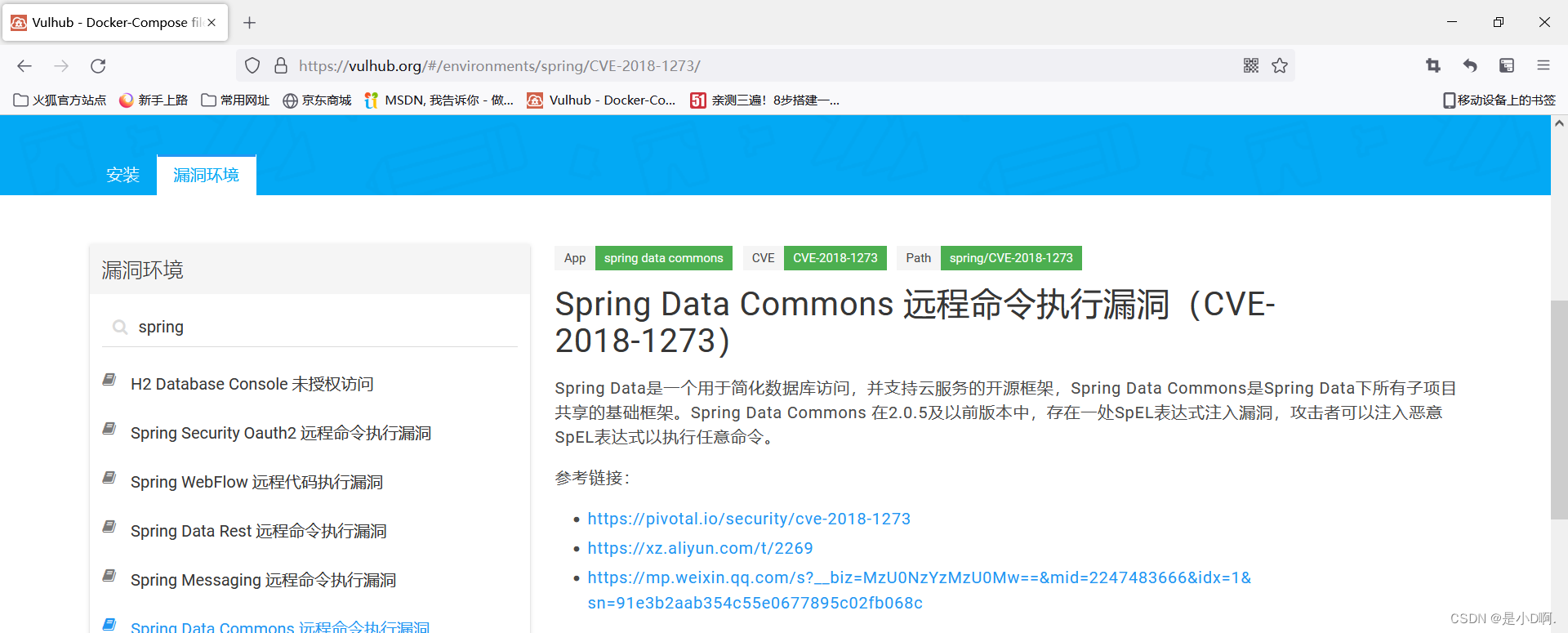Screen dimensions: 1568x633
Task: Close the Vulhub browser tab
Action: [212, 23]
